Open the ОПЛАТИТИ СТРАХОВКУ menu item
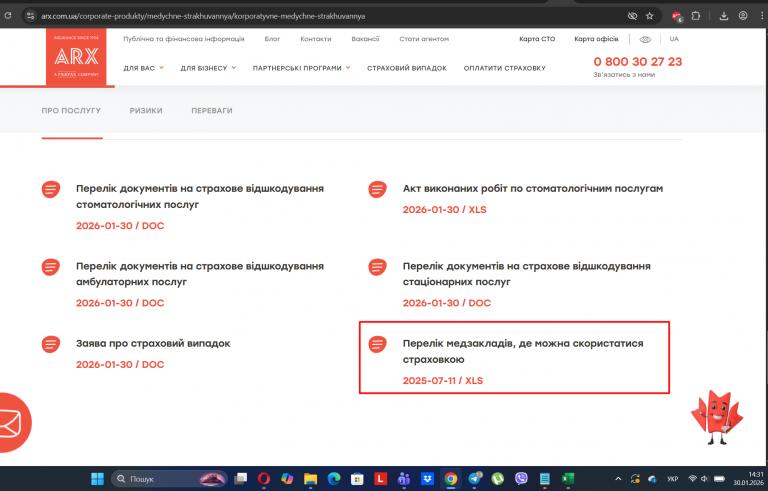Screen dimensions: 768x491 (504, 68)
